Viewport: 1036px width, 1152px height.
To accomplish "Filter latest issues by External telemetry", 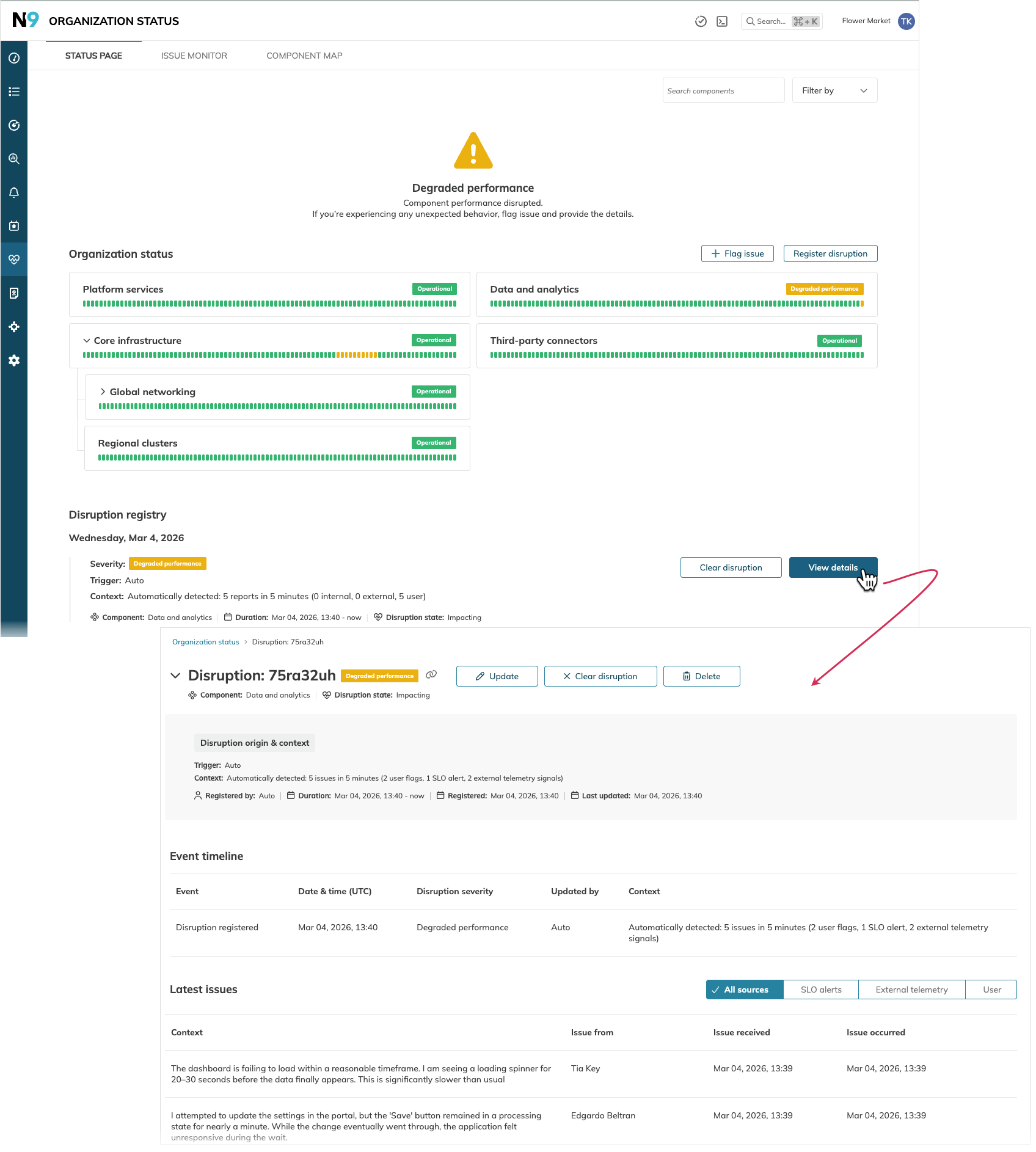I will tap(911, 990).
